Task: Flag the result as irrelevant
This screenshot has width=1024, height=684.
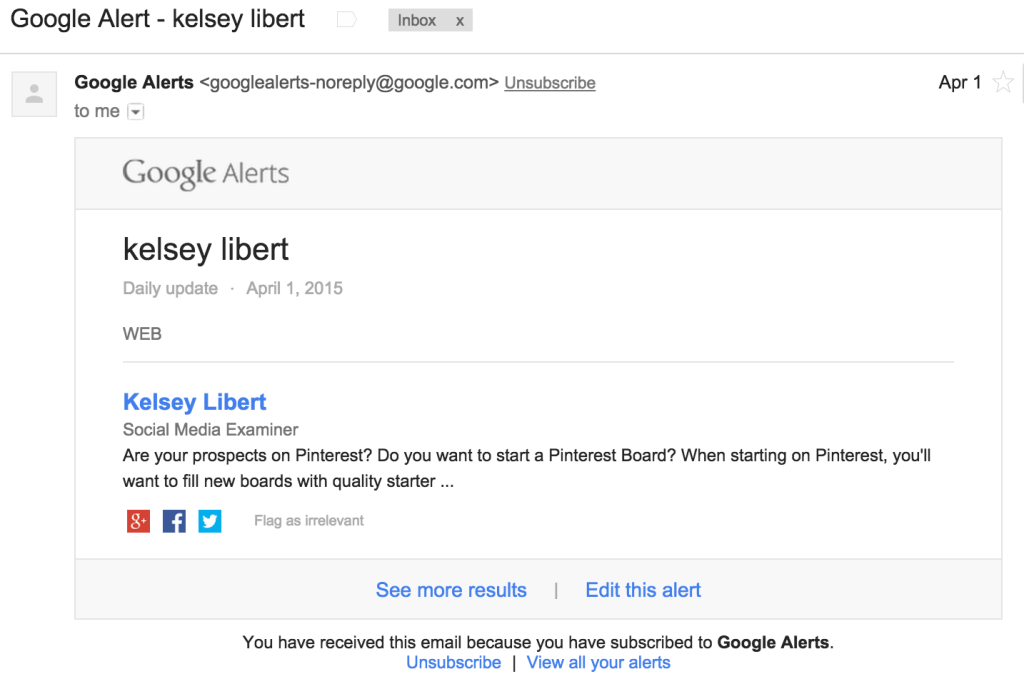Action: click(309, 521)
